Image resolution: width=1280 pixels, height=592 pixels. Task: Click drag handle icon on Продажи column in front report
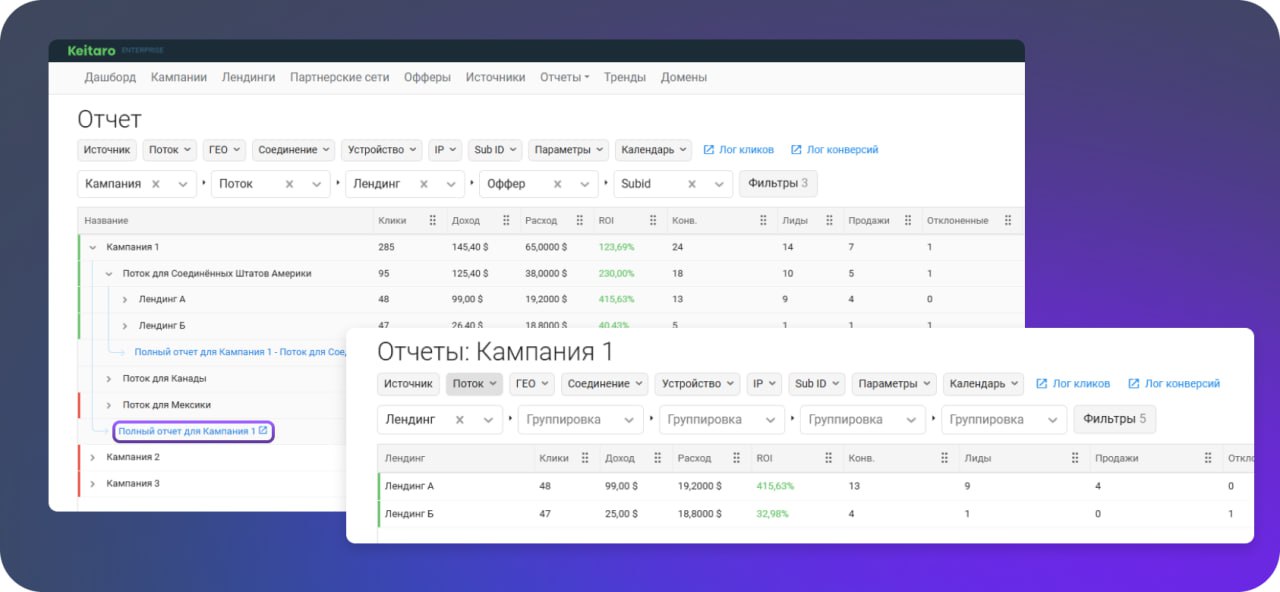[1207, 458]
